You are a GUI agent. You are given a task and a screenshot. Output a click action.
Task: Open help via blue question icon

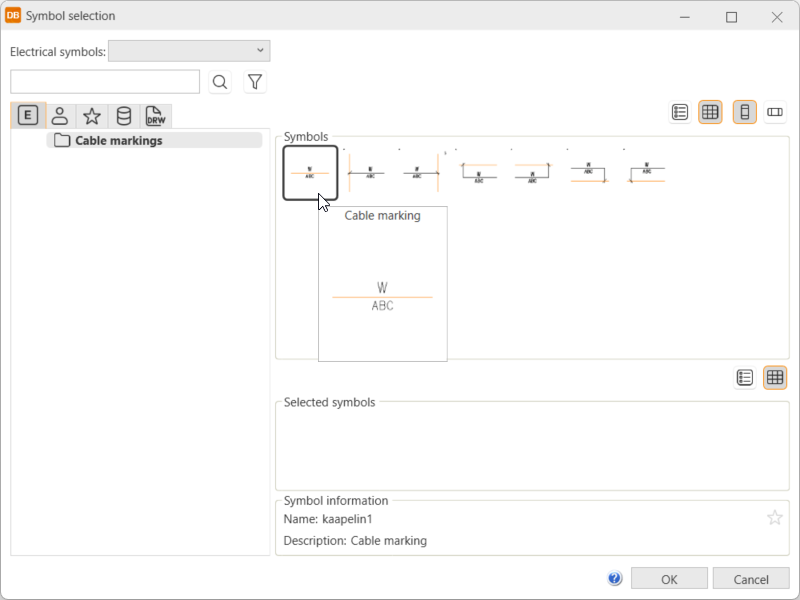615,578
